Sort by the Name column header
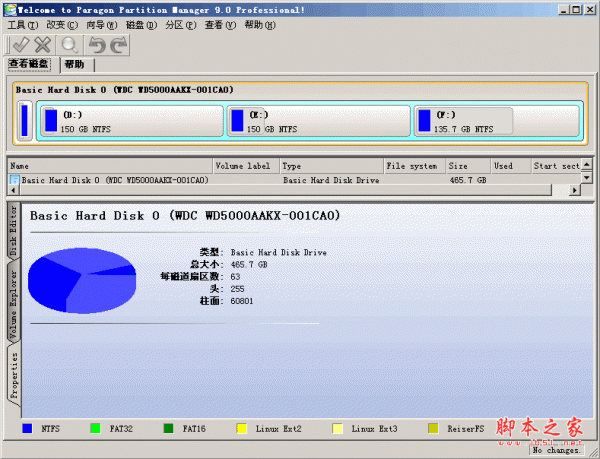Image resolution: width=600 pixels, height=459 pixels. tap(110, 166)
